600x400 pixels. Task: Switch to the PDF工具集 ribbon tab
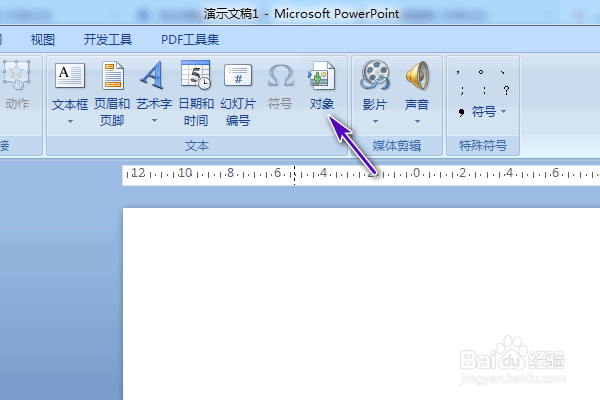[190, 39]
